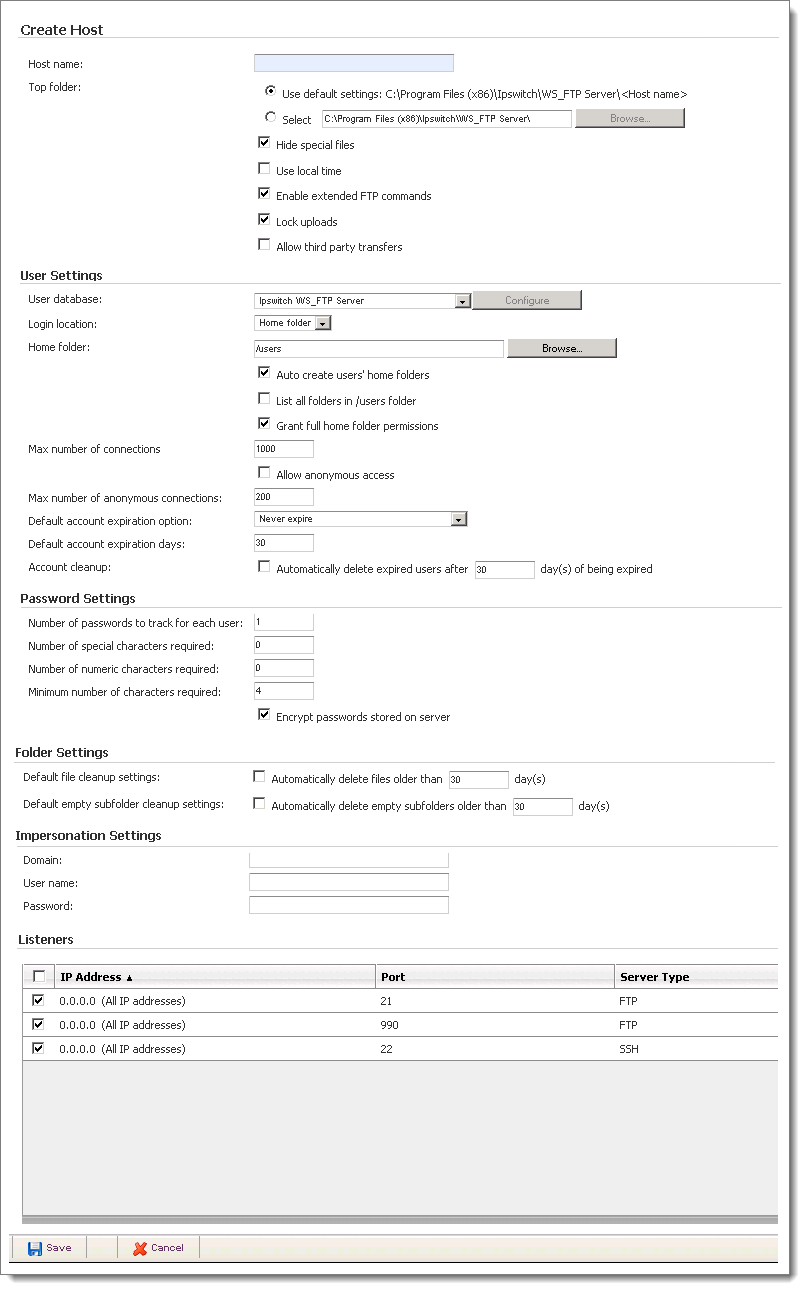The height and width of the screenshot is (1290, 805).
Task: Toggle Enable extended FTP commands
Action: pos(264,195)
